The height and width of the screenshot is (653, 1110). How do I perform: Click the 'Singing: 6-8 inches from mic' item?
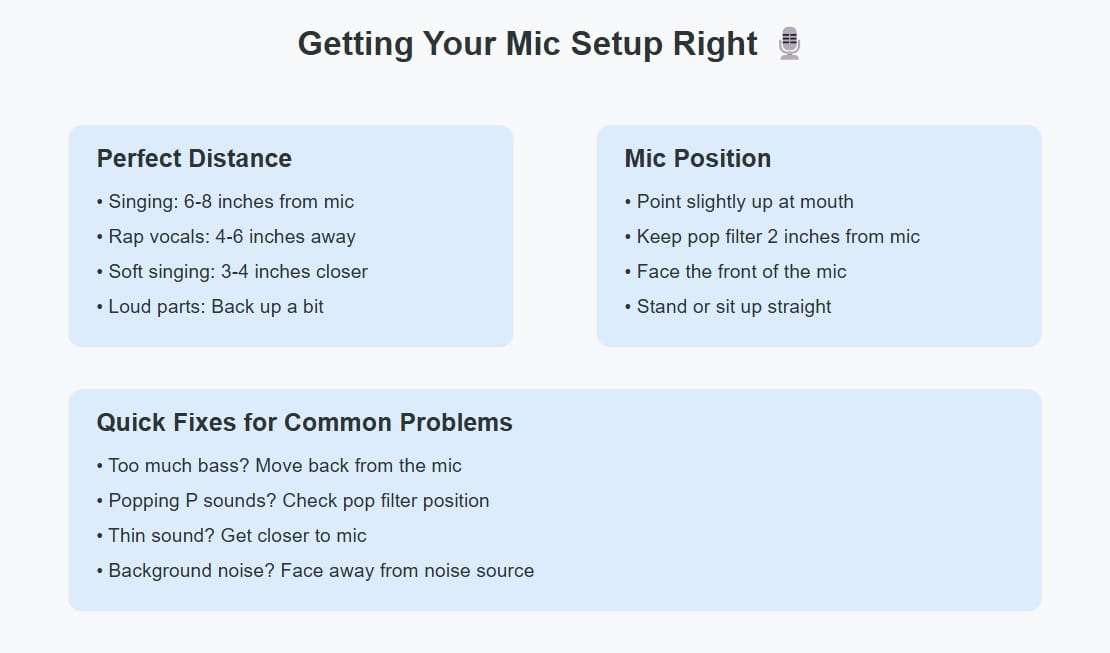click(225, 202)
